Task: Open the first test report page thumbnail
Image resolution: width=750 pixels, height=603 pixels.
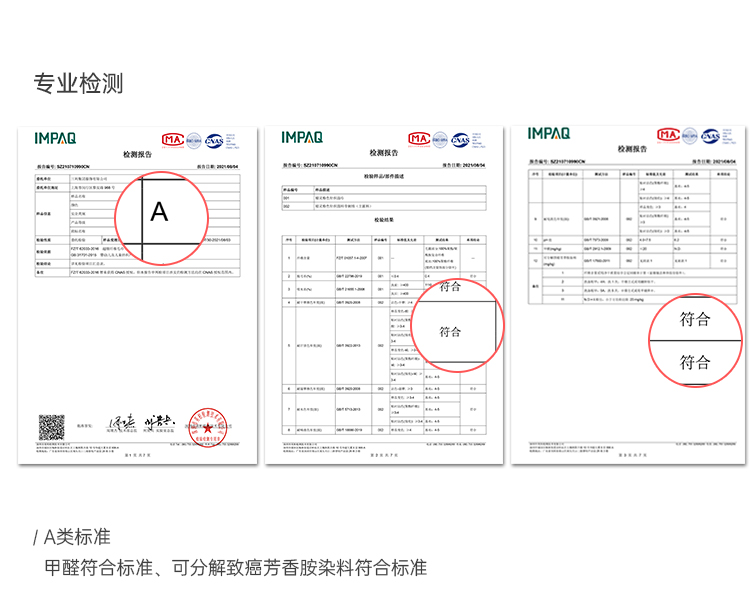Action: 137,295
